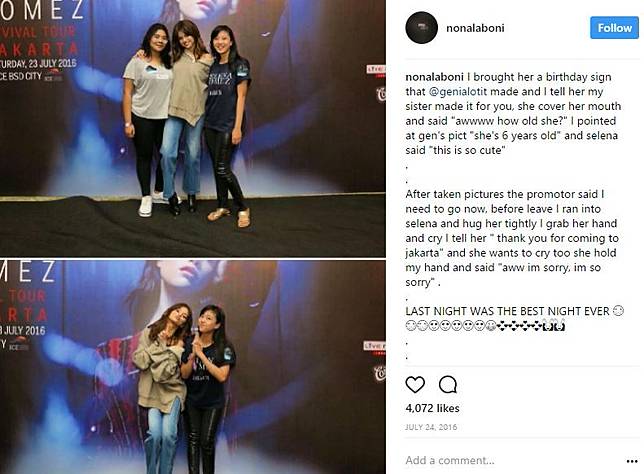
Task: Click the heart like icon
Action: pos(415,385)
